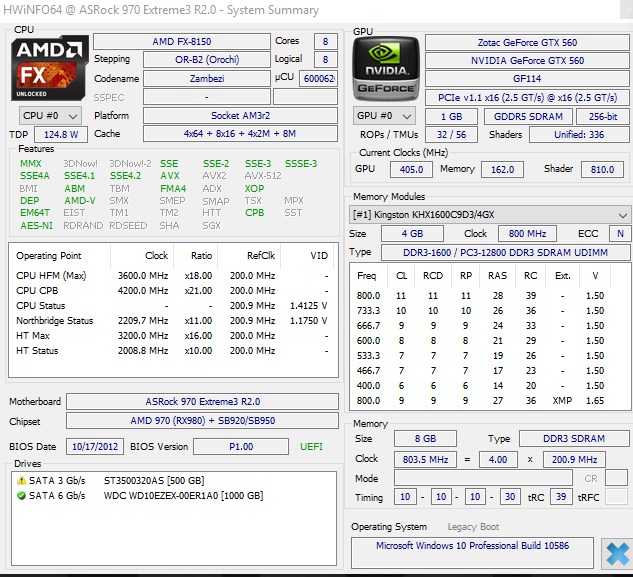Viewport: 633px width, 577px height.
Task: Click the µCU microcode field
Action: click(x=319, y=78)
